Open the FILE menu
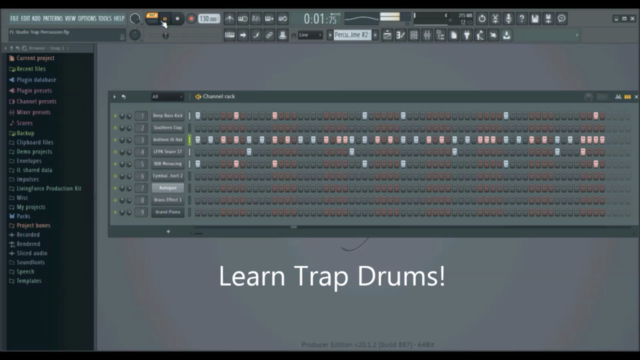Screen dimensions: 640x360 tap(14, 18)
